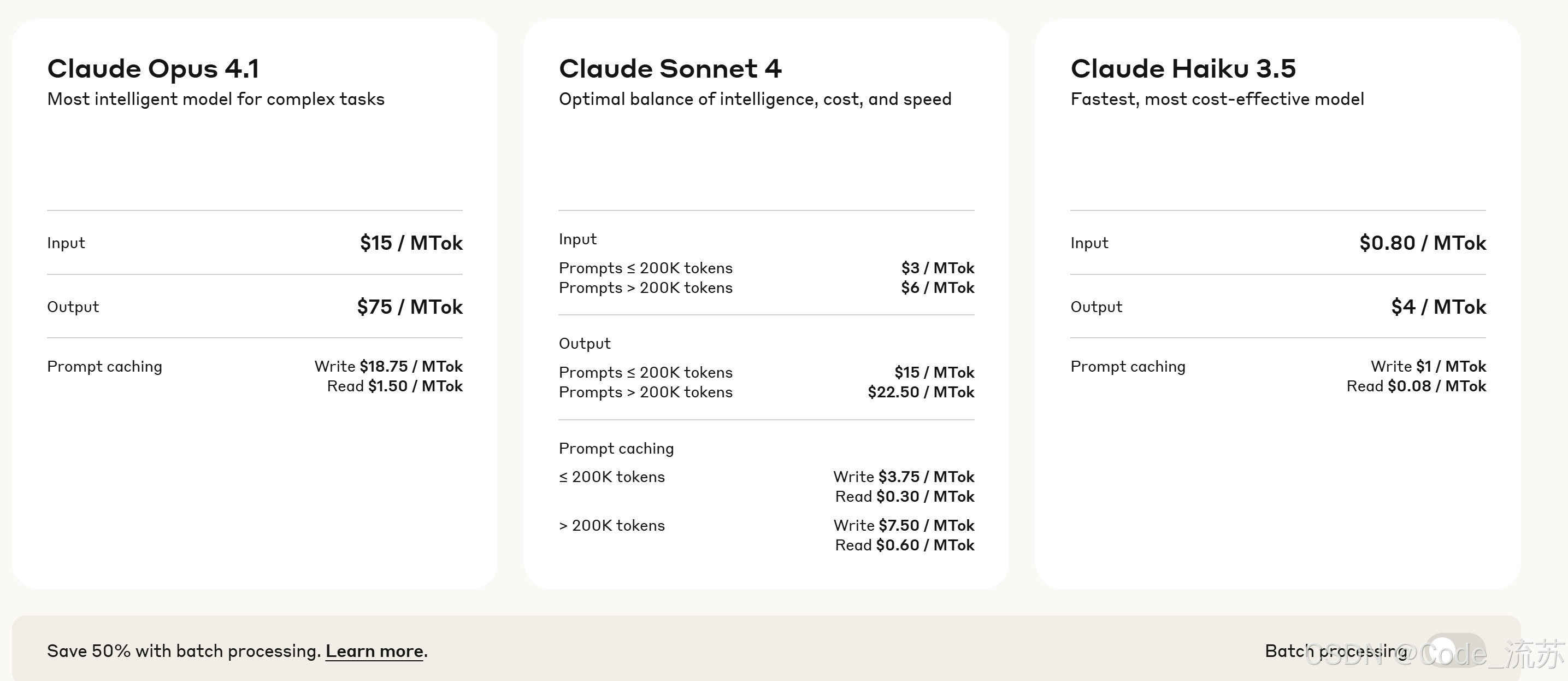
Task: Click the $75 / MTok output price
Action: tap(410, 307)
